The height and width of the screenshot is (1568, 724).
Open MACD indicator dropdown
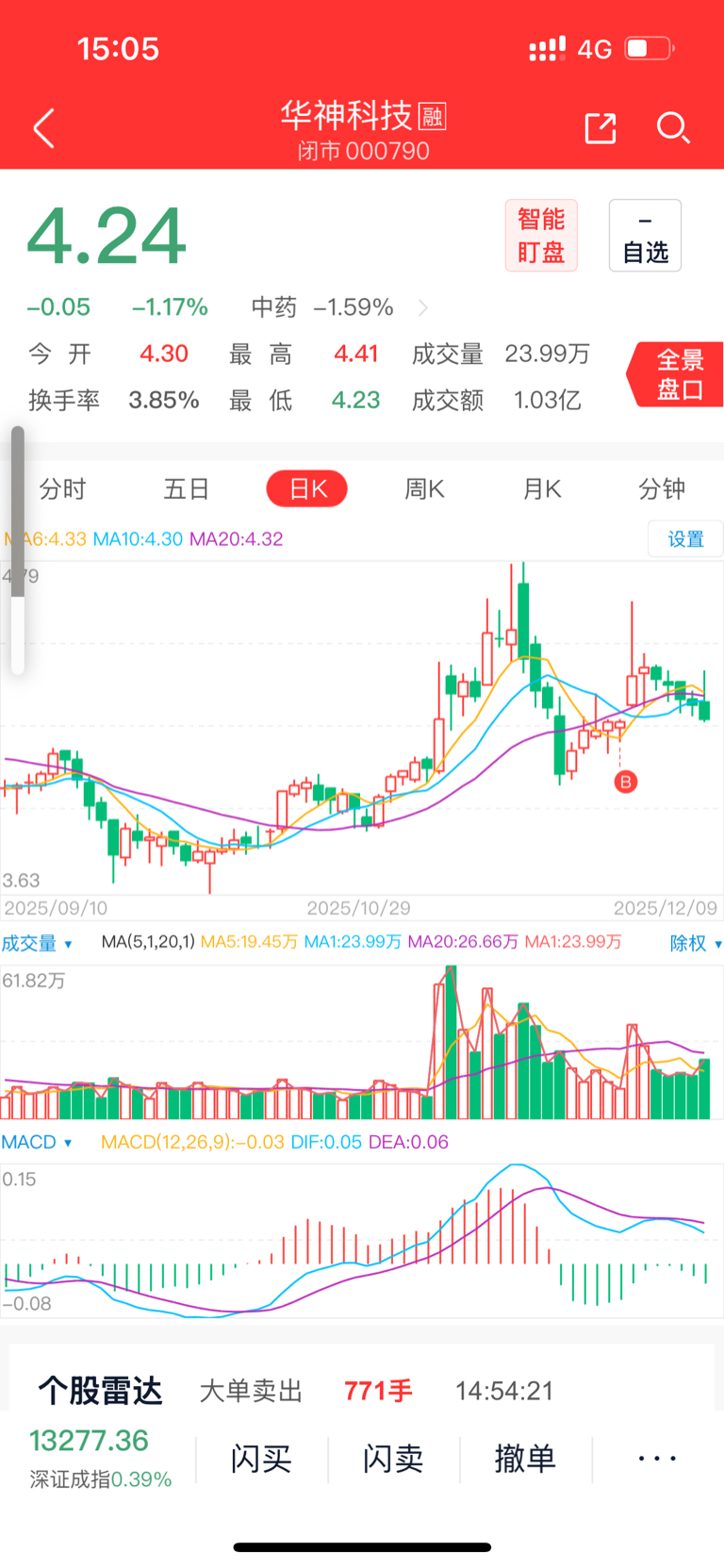click(37, 1142)
